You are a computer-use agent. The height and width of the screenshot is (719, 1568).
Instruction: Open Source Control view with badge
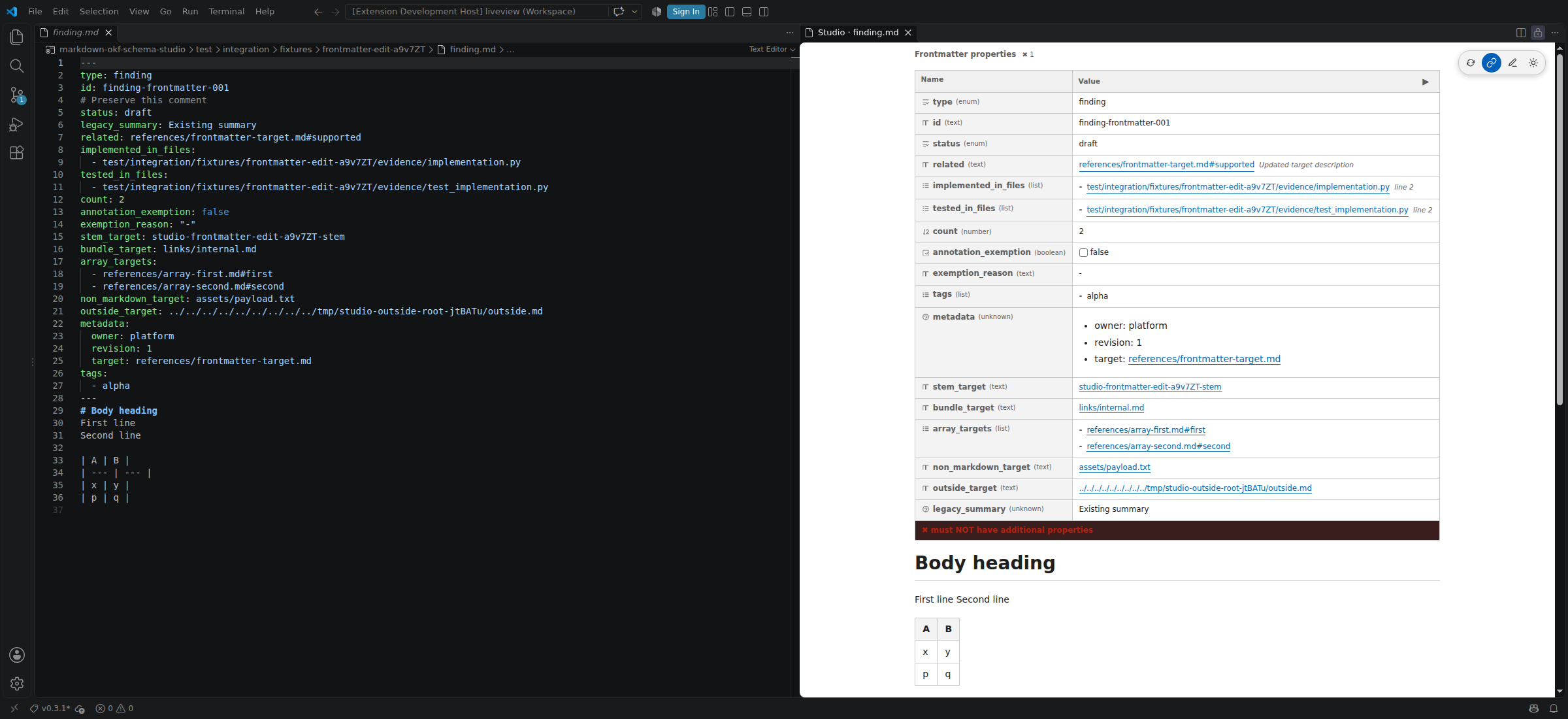[17, 95]
